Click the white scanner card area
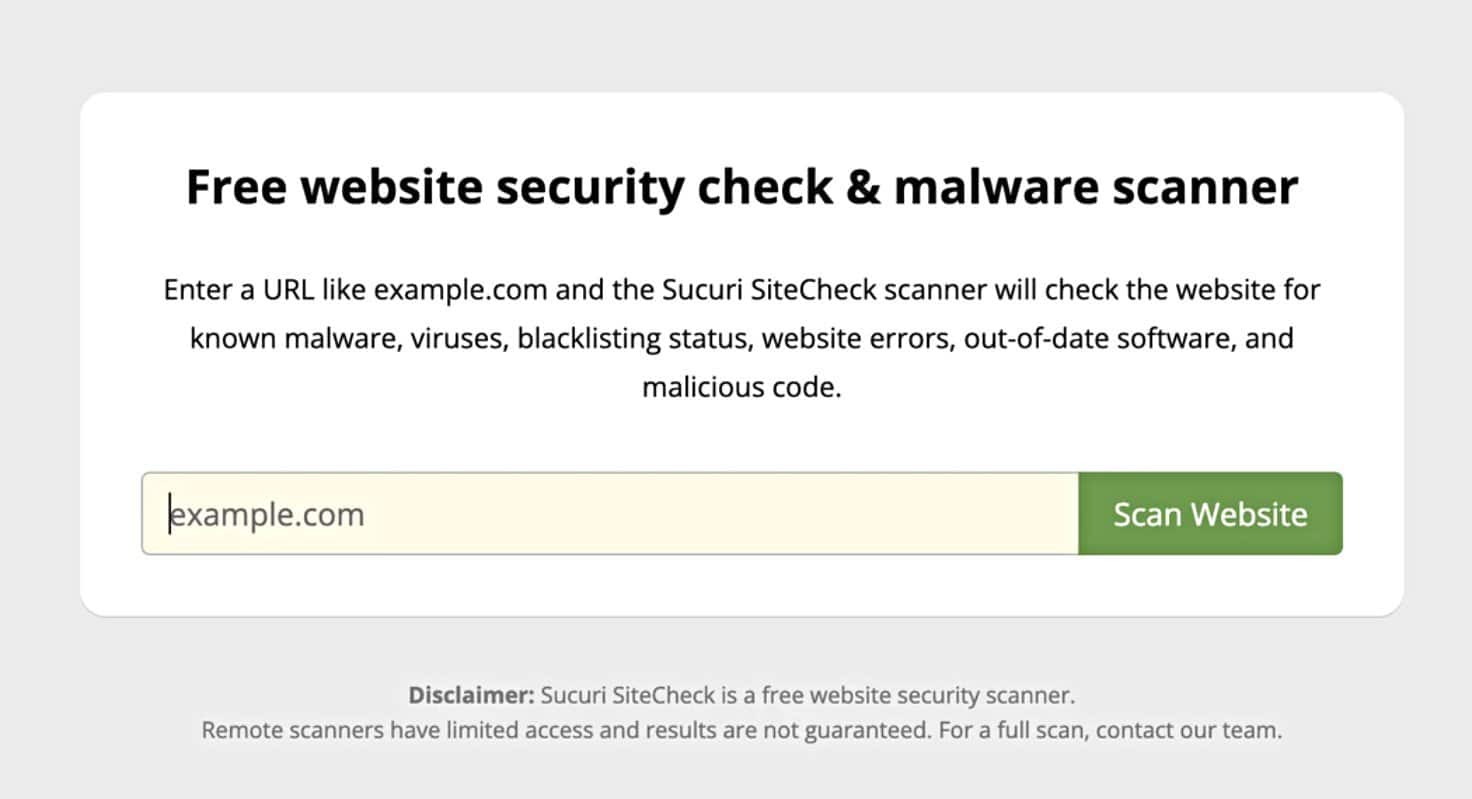 pos(740,600)
